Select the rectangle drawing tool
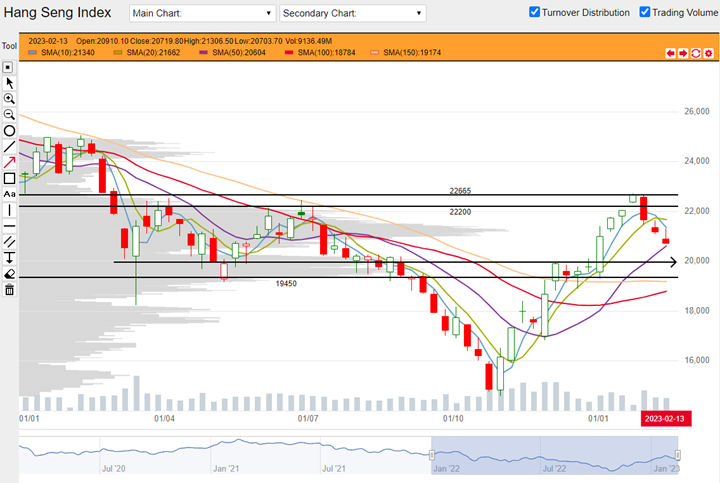This screenshot has height=483, width=720. tap(9, 178)
